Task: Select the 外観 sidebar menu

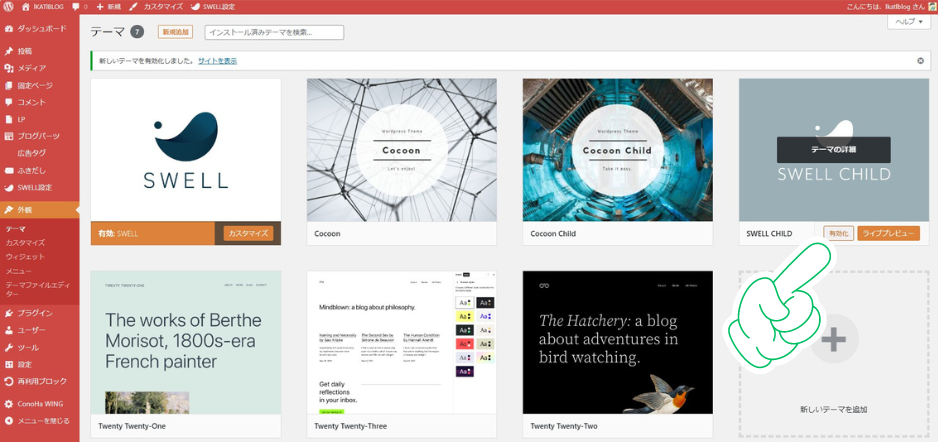Action: pyautogui.click(x=39, y=210)
